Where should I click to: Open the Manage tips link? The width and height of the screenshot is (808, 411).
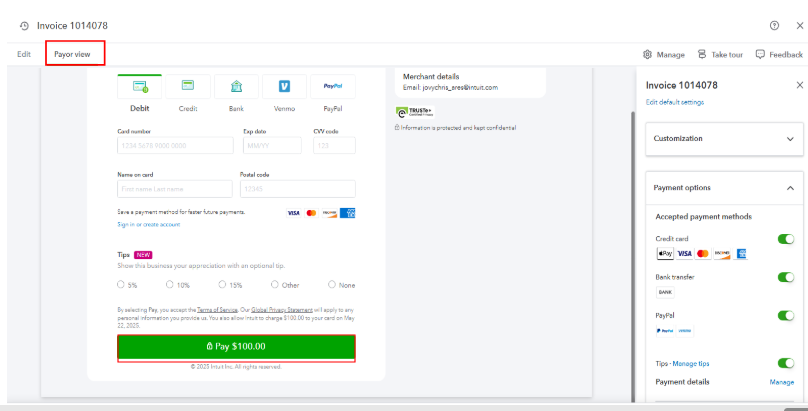coord(691,364)
